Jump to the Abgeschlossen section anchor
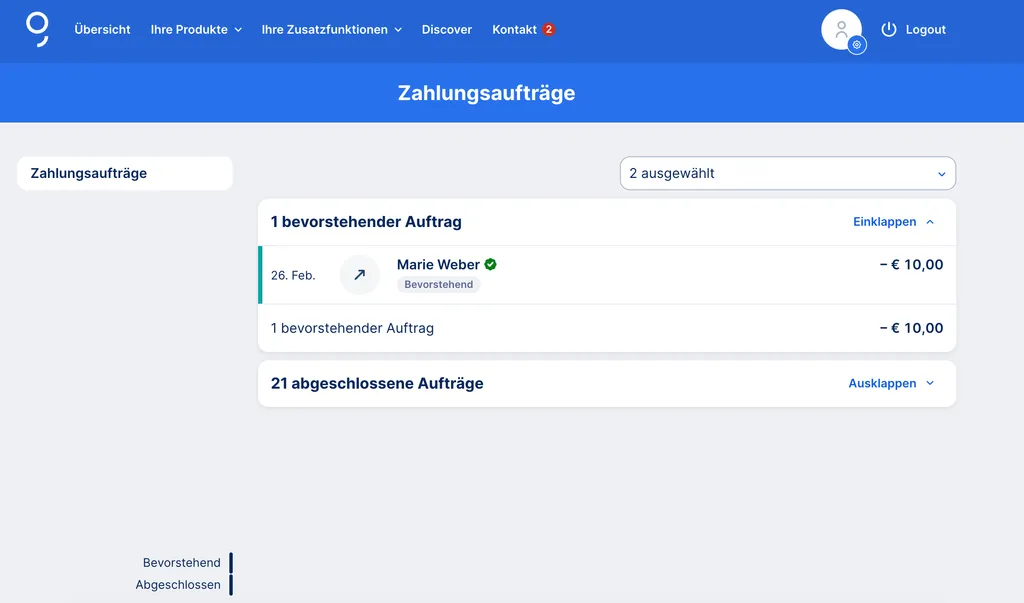1024x603 pixels. click(178, 585)
